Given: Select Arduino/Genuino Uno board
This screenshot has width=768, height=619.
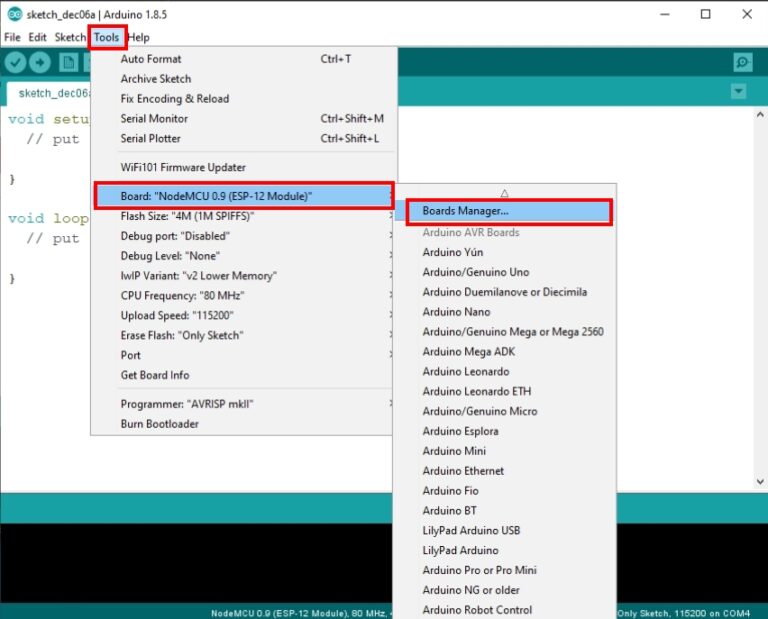Looking at the screenshot, I should point(505,272).
